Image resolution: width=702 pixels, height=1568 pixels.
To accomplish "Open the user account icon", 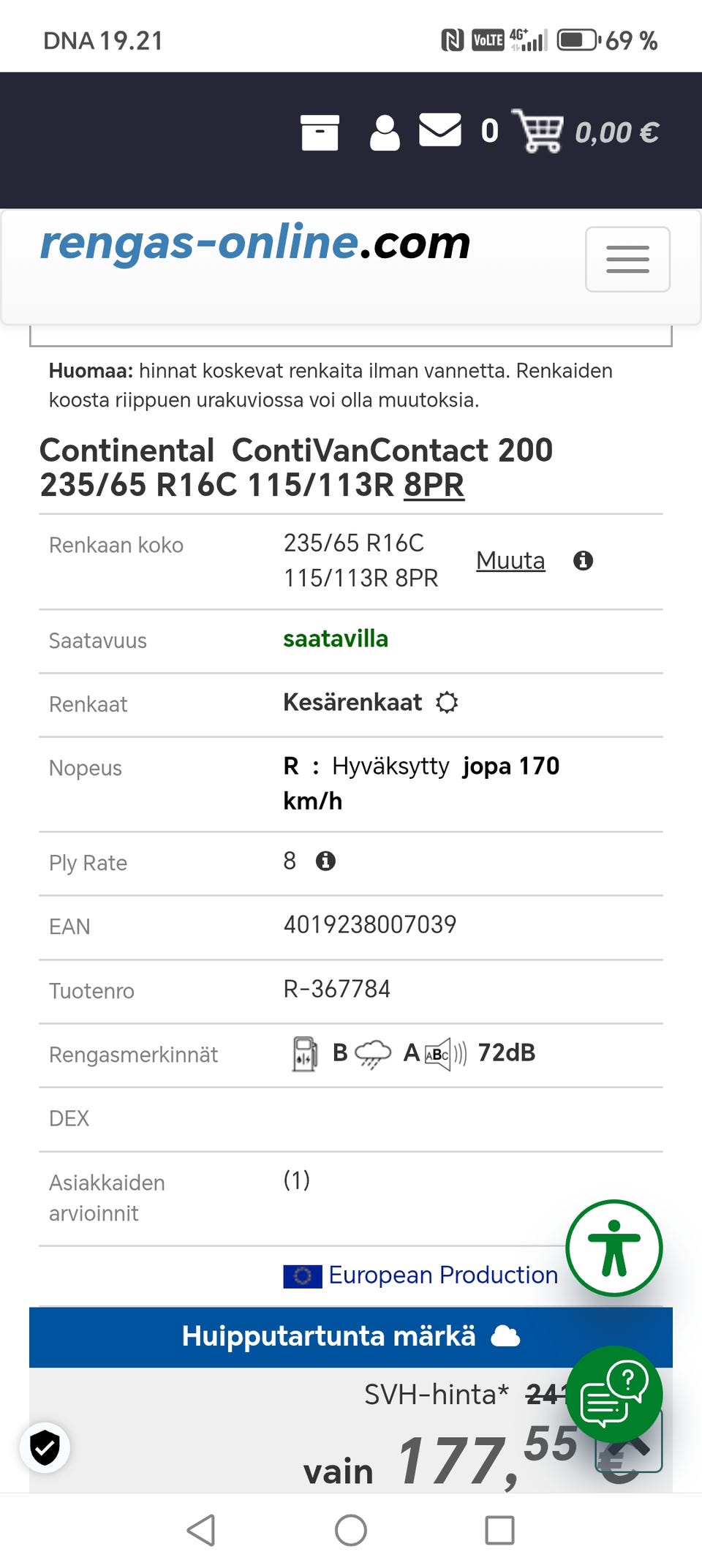I will point(385,133).
